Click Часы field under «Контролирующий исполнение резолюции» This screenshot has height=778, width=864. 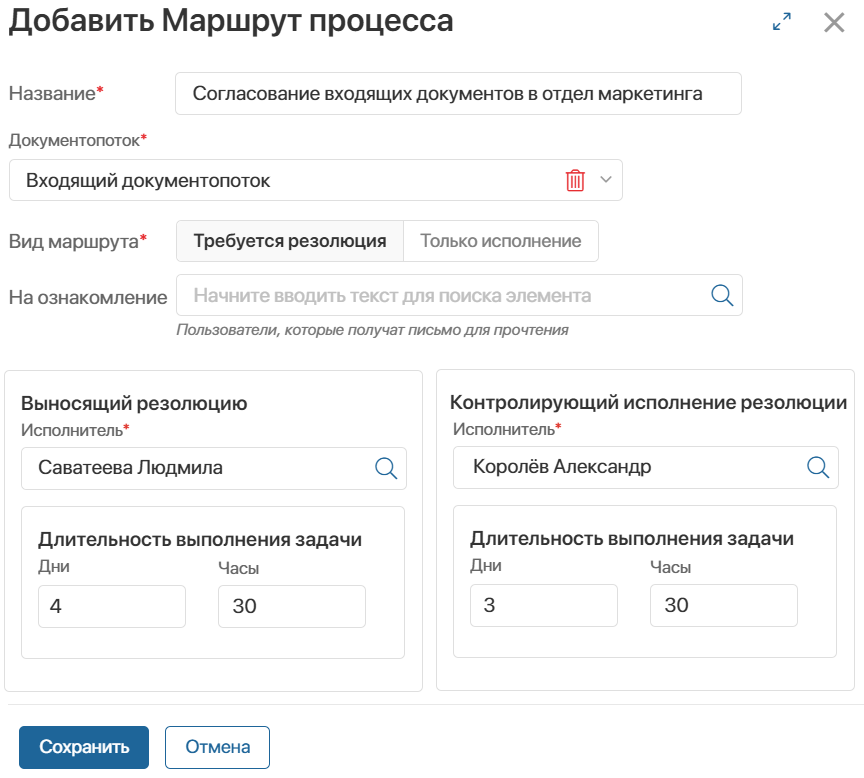click(725, 605)
